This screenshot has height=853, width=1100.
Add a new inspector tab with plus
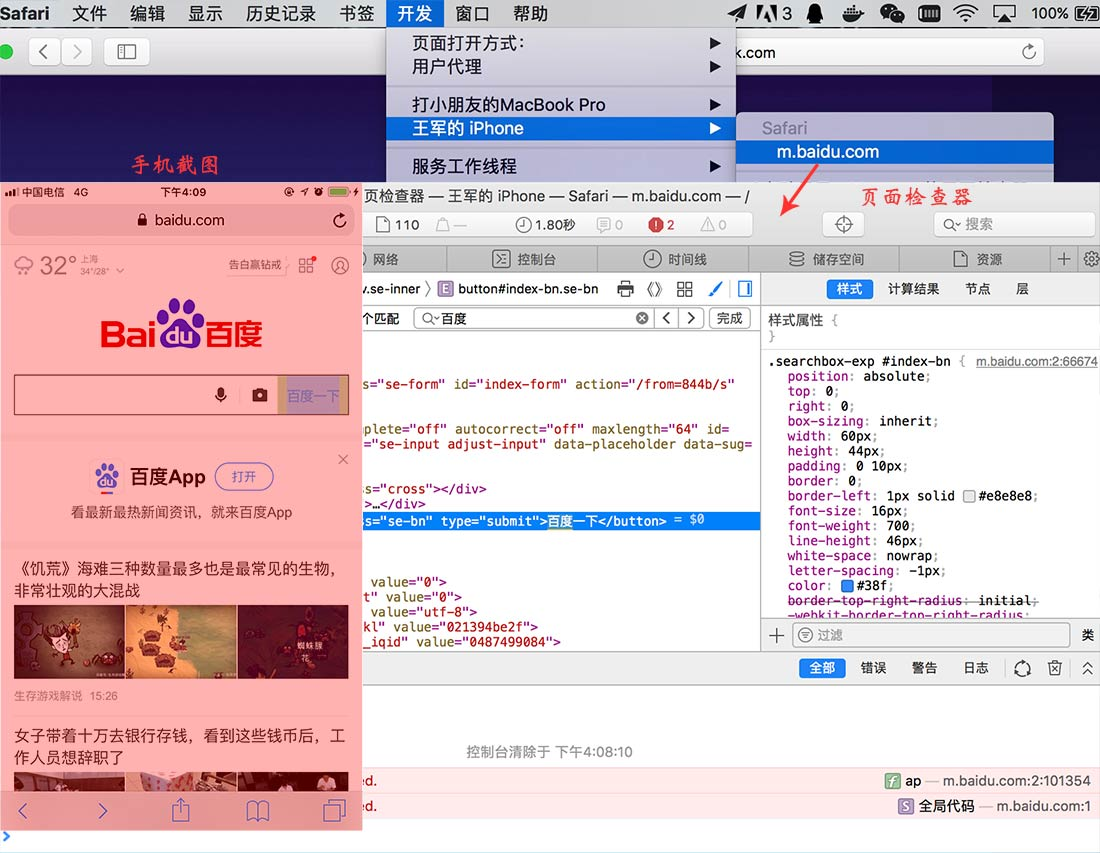point(1064,260)
